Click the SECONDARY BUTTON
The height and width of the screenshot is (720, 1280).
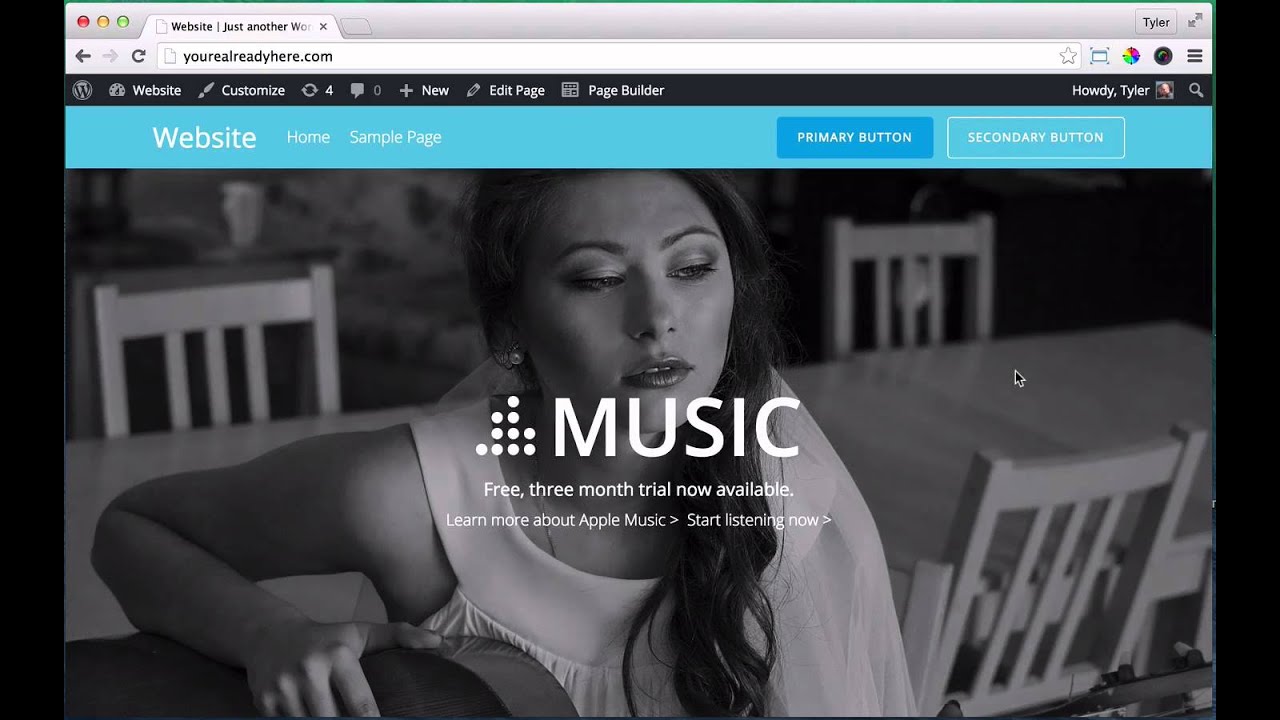pyautogui.click(x=1036, y=138)
